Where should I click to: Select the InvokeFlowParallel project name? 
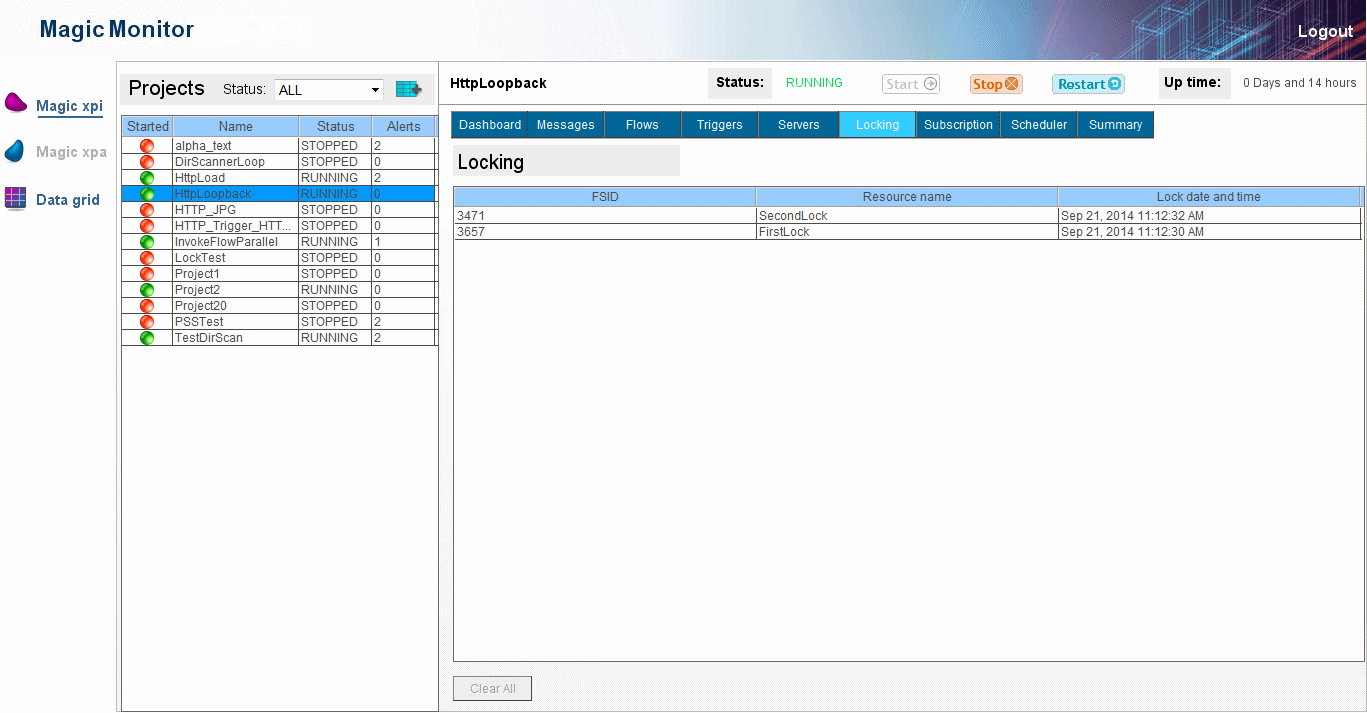click(226, 242)
